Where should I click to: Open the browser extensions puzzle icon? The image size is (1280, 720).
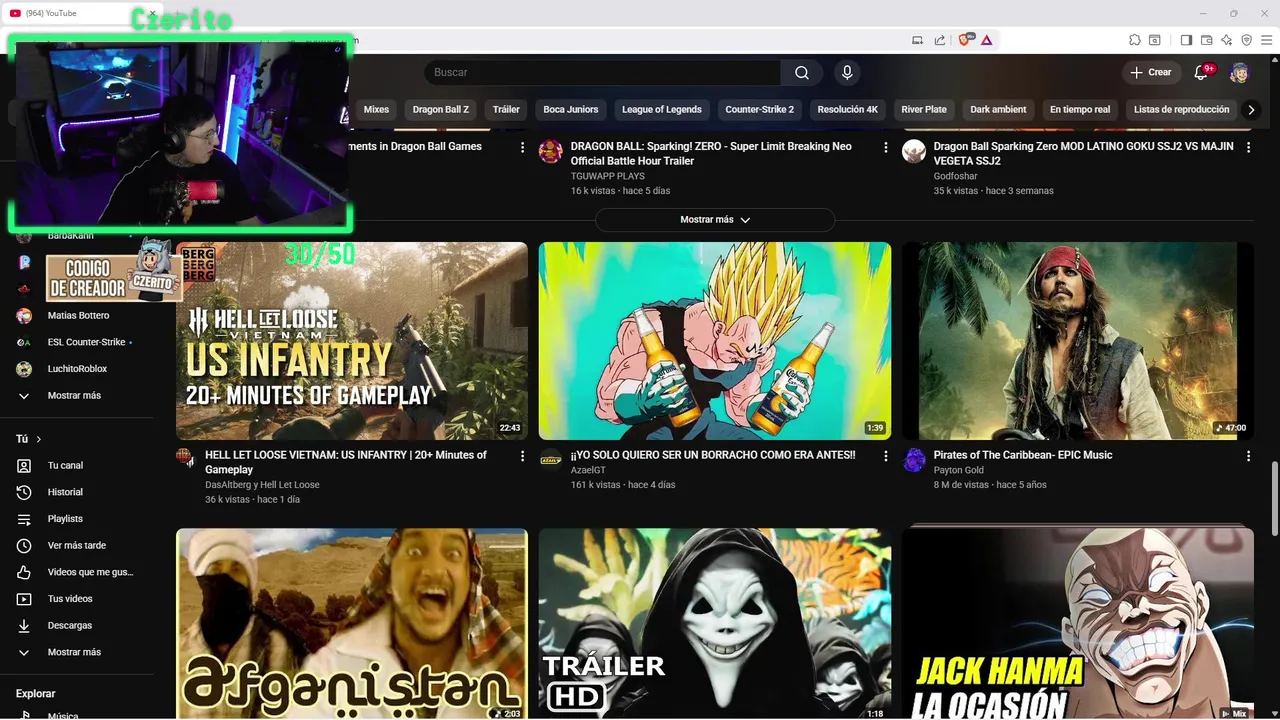1135,40
